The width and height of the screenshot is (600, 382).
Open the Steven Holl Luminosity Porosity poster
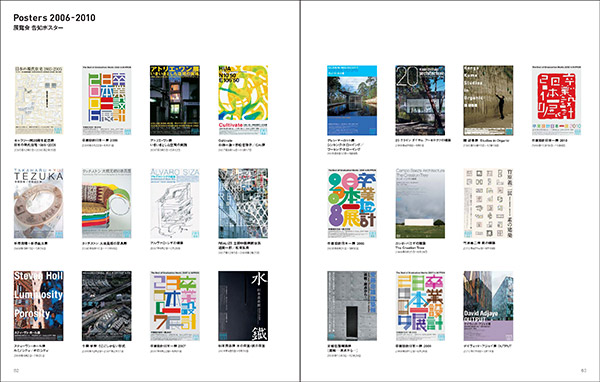point(39,306)
